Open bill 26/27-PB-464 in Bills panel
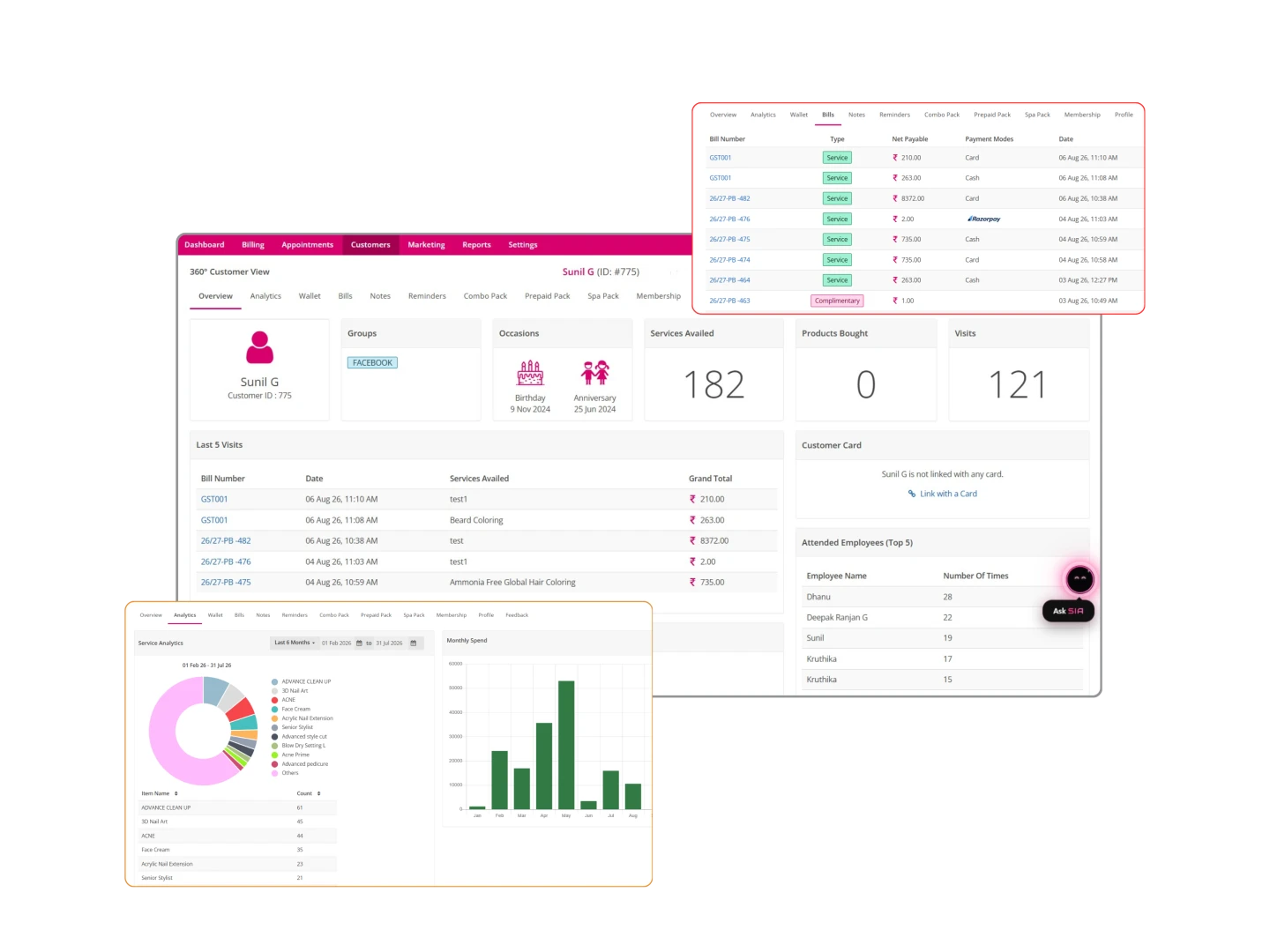 tap(729, 280)
